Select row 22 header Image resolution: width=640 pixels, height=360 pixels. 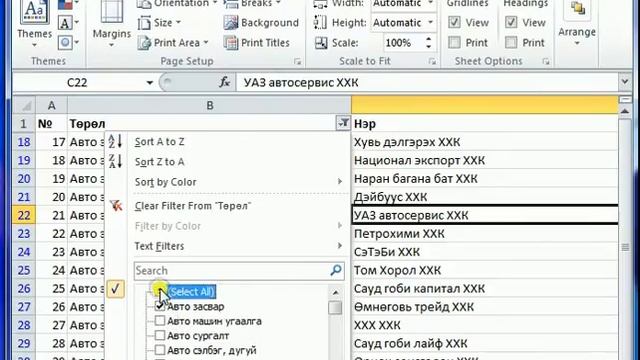(24, 215)
